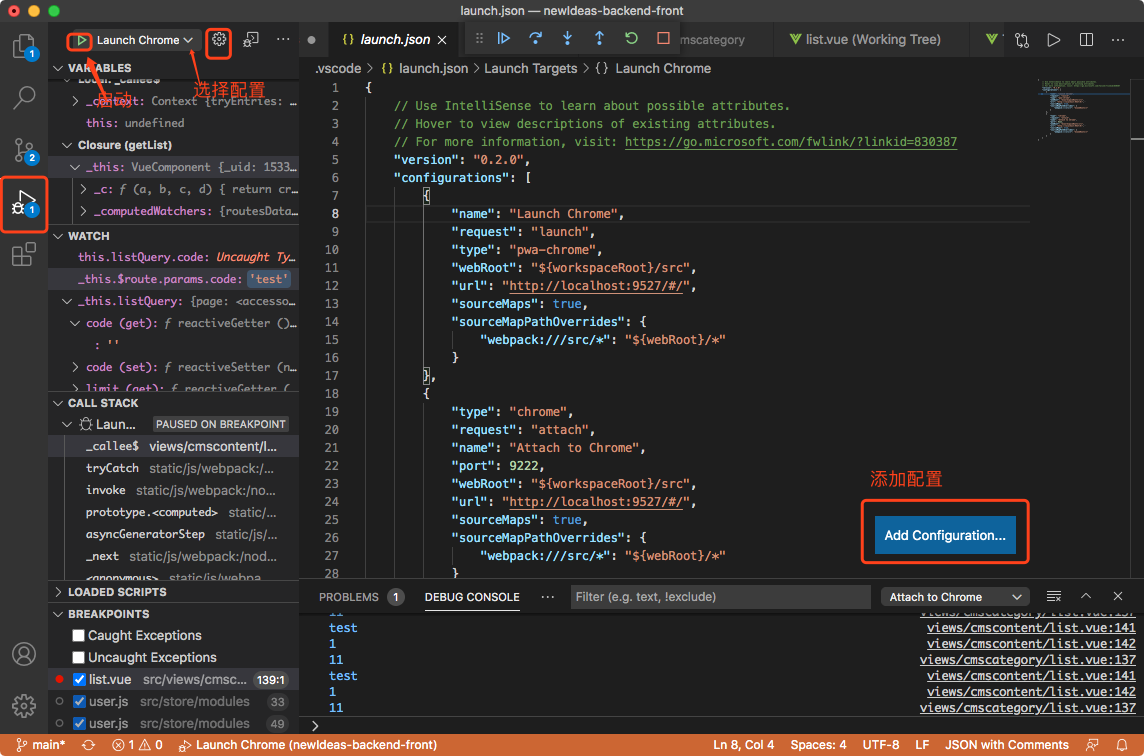Open the Attach to Chrome console dropdown

[954, 597]
